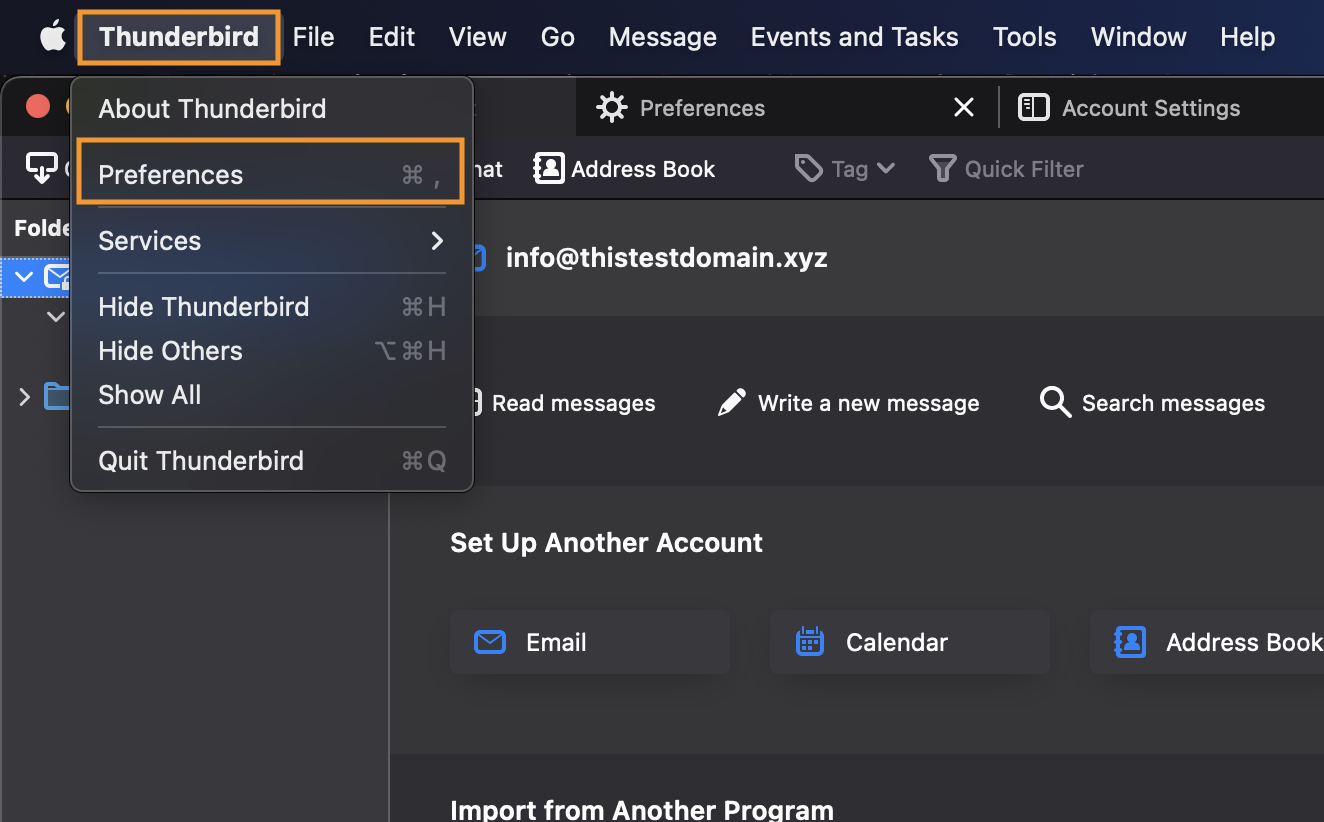Toggle the Quick Filter button
The image size is (1324, 822).
[1006, 169]
